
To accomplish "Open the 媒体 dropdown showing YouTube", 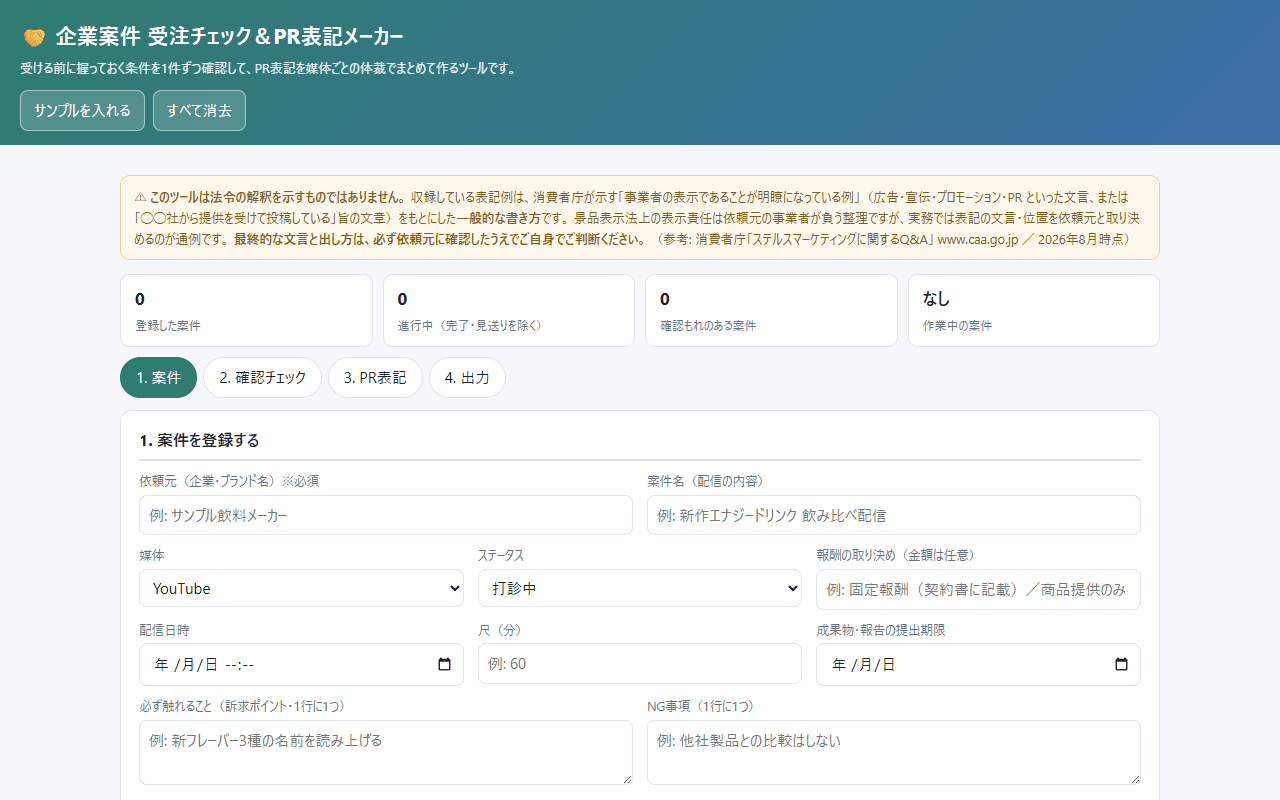I will coord(301,588).
